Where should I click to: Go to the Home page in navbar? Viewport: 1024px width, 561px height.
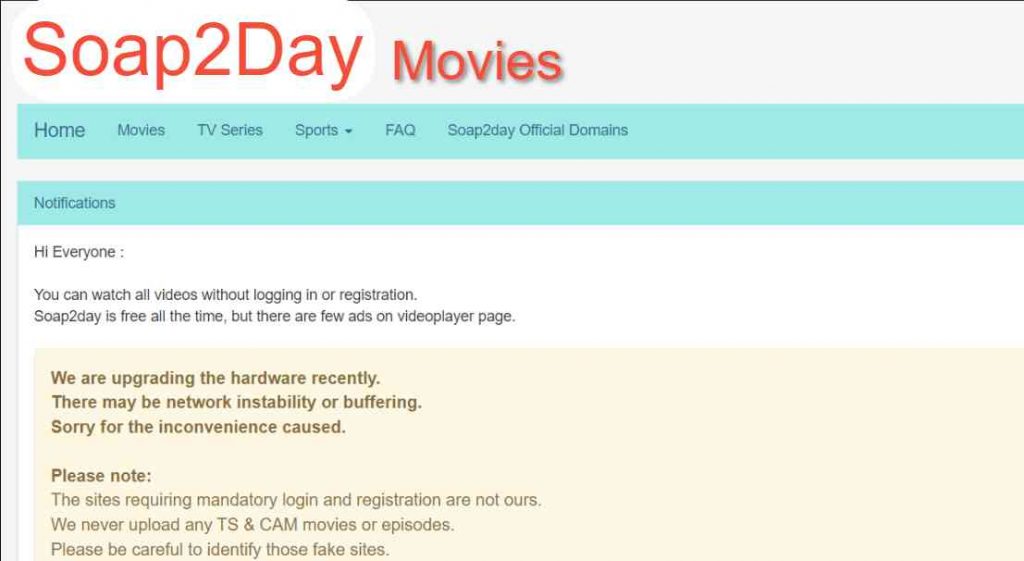point(59,130)
